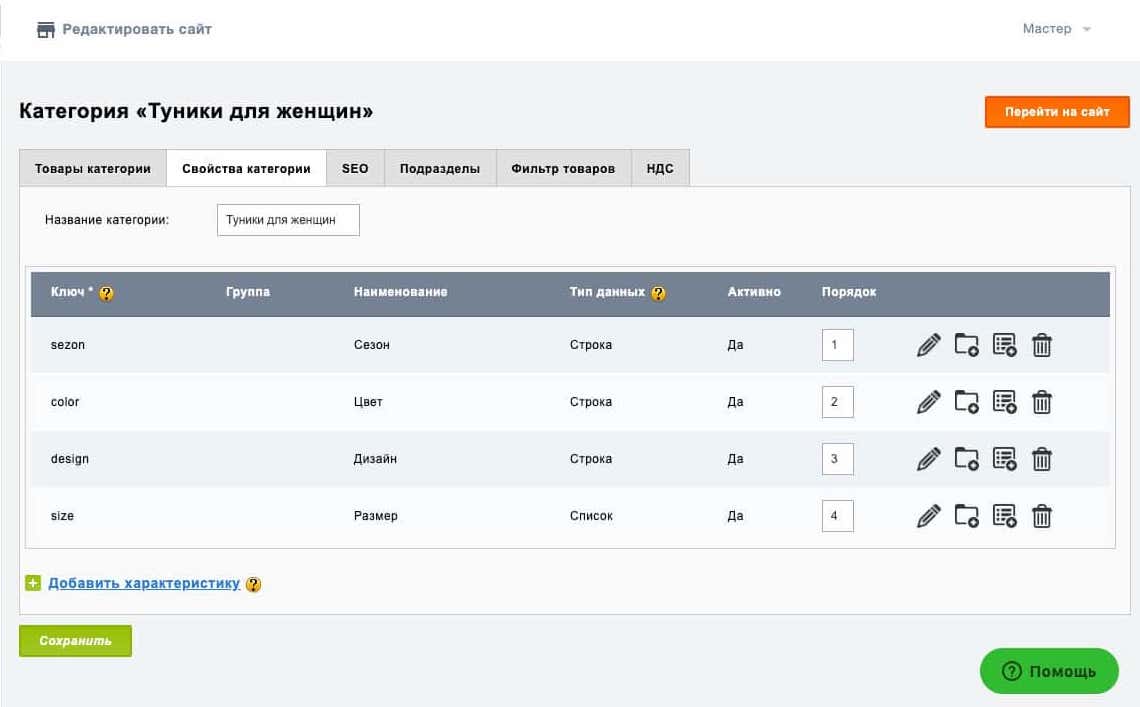Click the list-add icon in size row
The height and width of the screenshot is (707, 1140).
click(x=1005, y=516)
